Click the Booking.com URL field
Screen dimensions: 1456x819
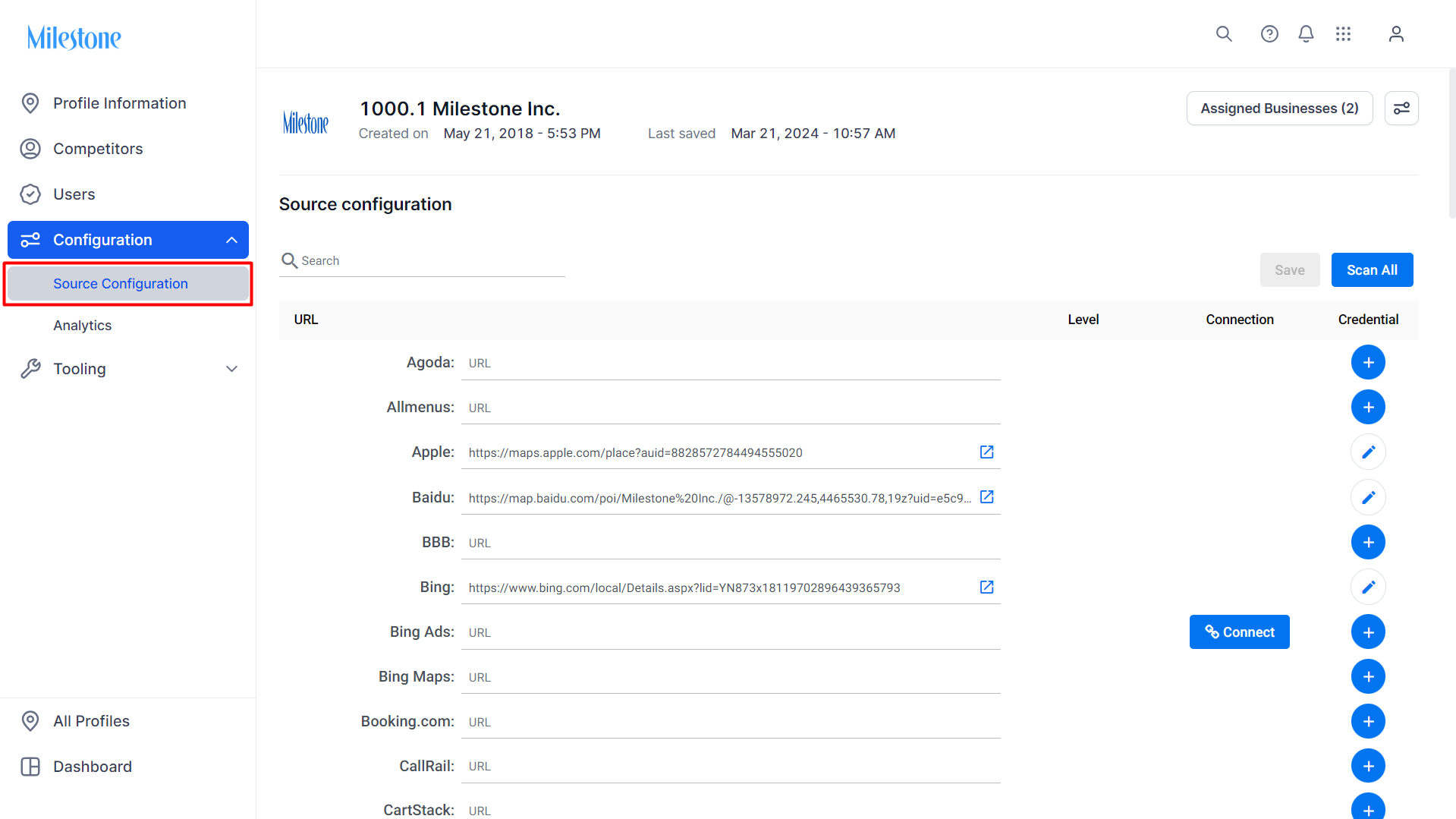point(731,723)
